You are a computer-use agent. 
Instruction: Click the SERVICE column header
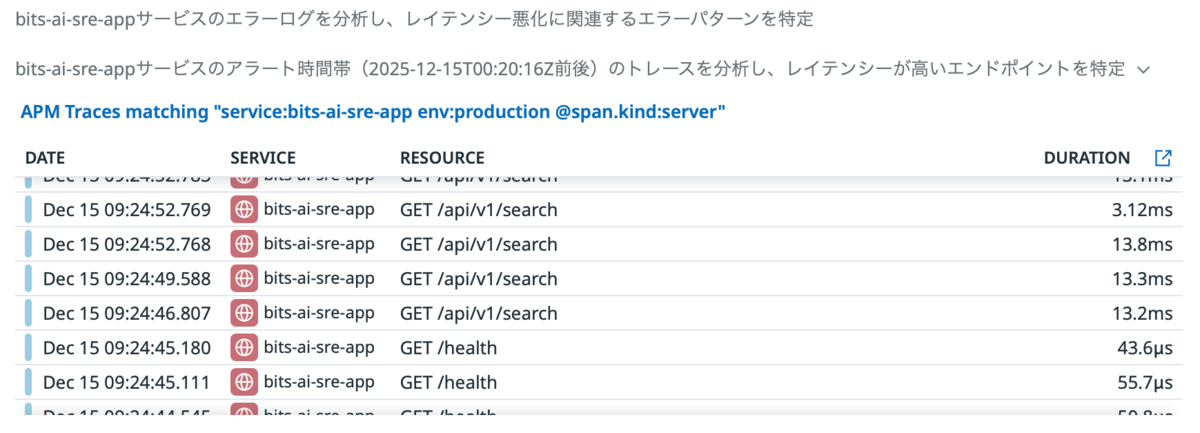tap(263, 158)
